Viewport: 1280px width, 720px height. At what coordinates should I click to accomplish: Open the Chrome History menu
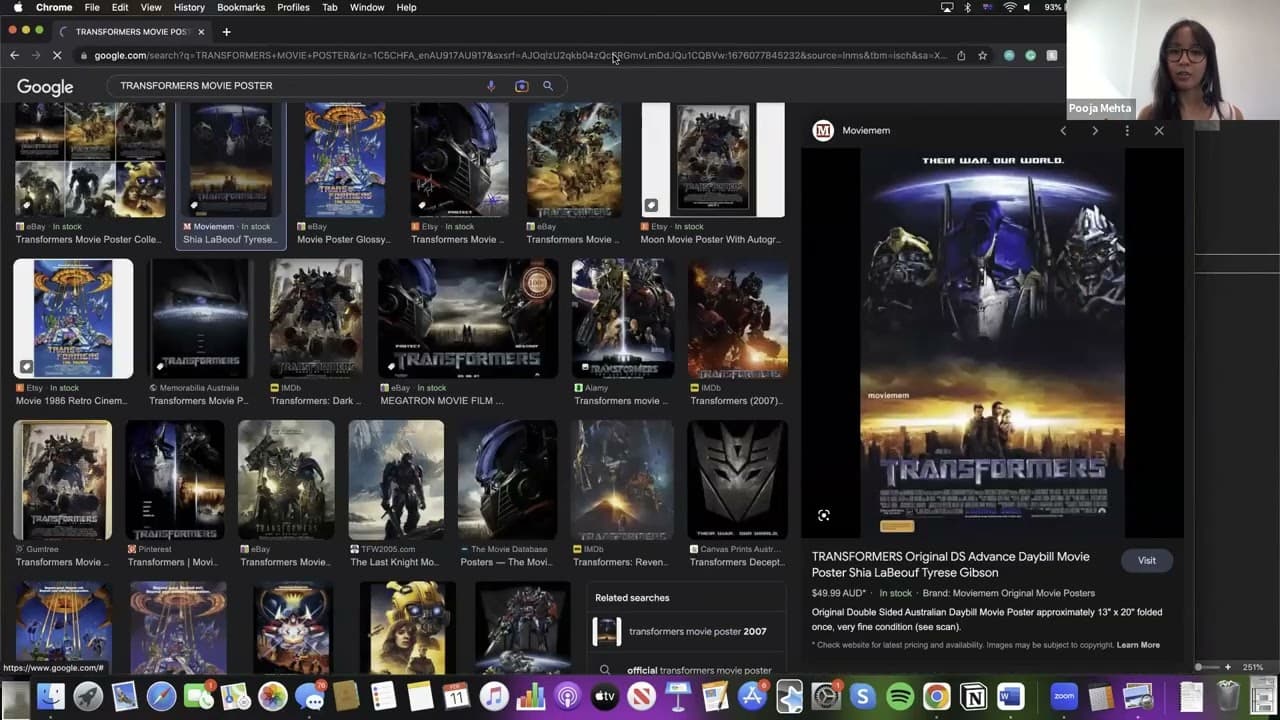[189, 7]
